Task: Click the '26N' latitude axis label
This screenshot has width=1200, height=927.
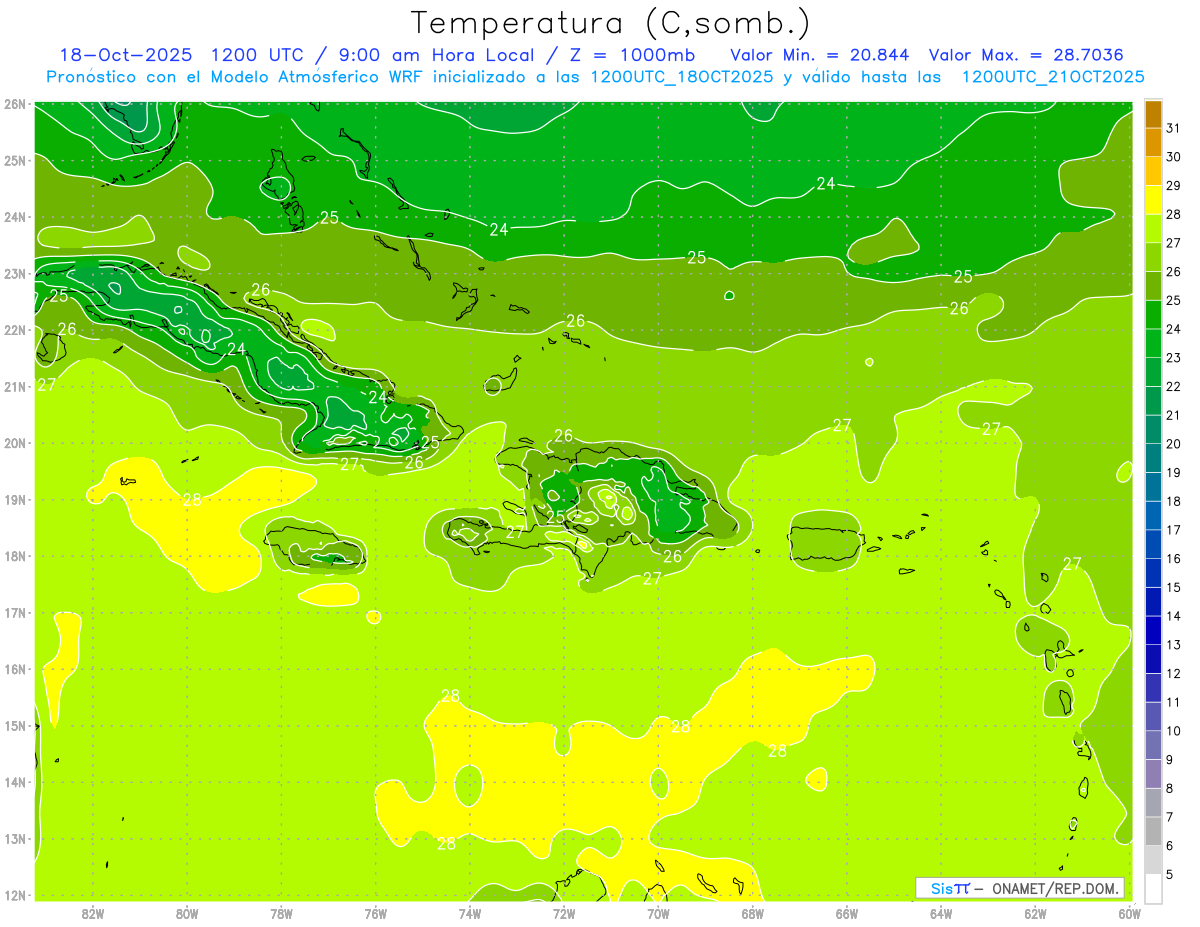Action: (15, 104)
